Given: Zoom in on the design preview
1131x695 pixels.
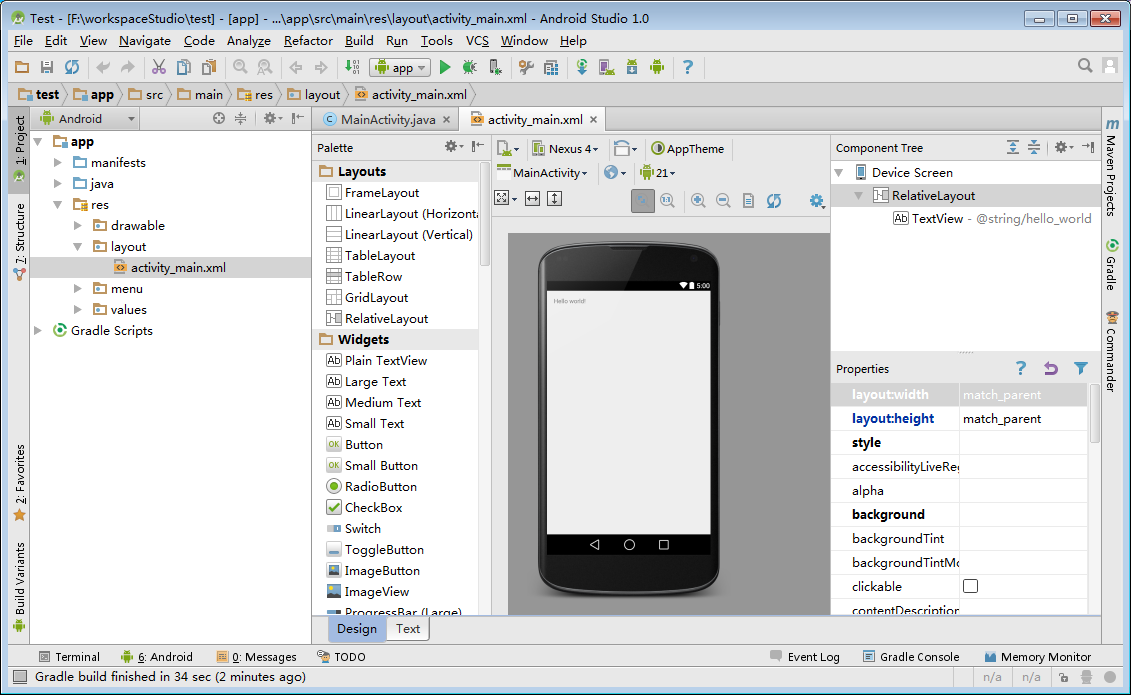Looking at the screenshot, I should pos(698,200).
